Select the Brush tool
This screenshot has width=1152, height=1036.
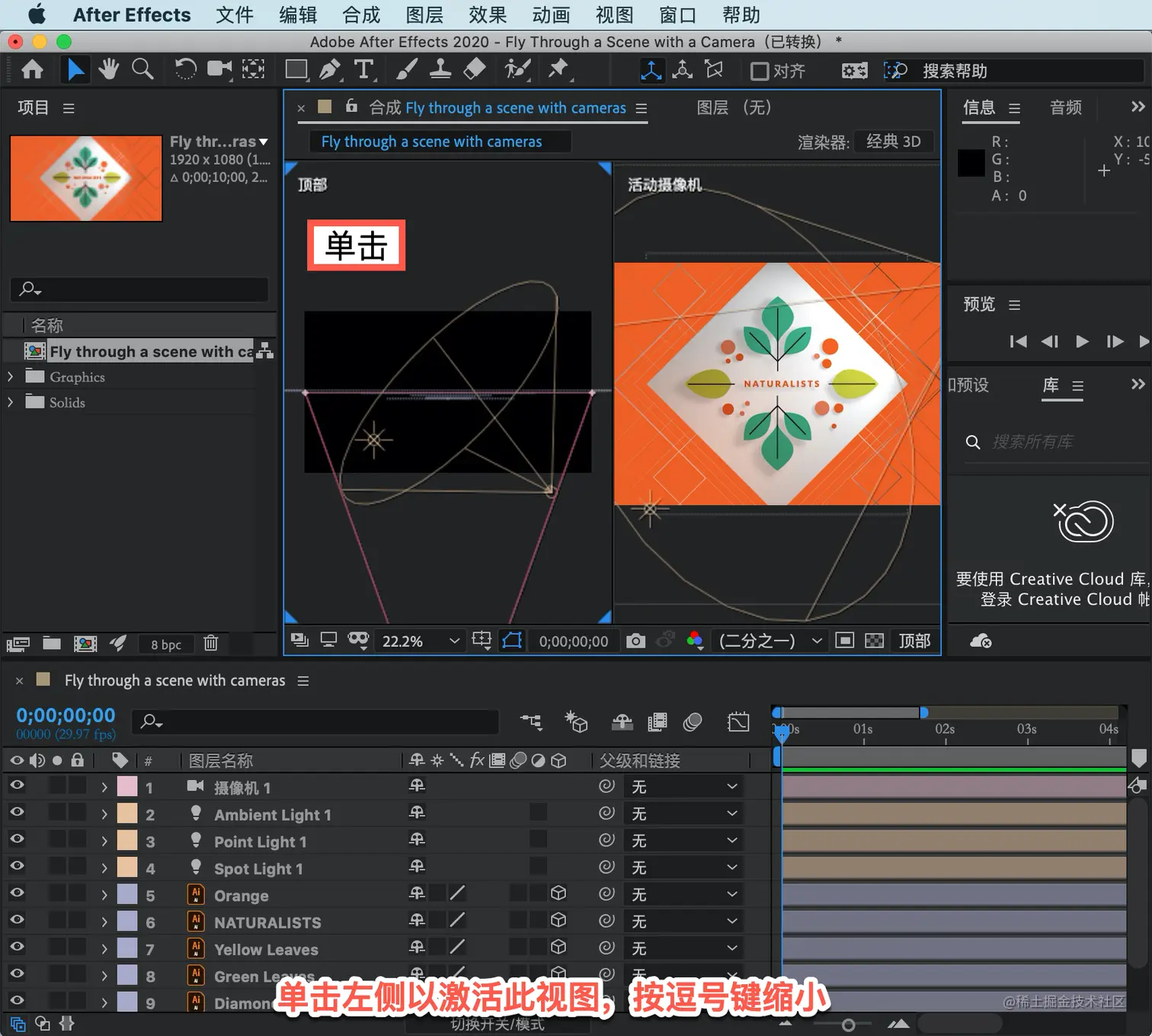tap(406, 70)
